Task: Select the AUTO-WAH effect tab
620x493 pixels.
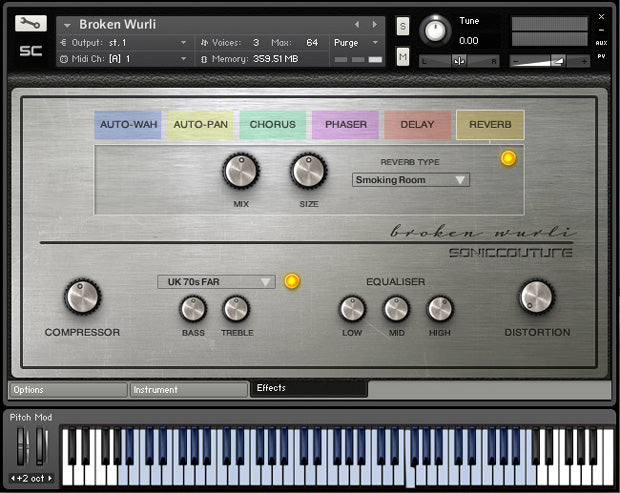Action: [128, 125]
